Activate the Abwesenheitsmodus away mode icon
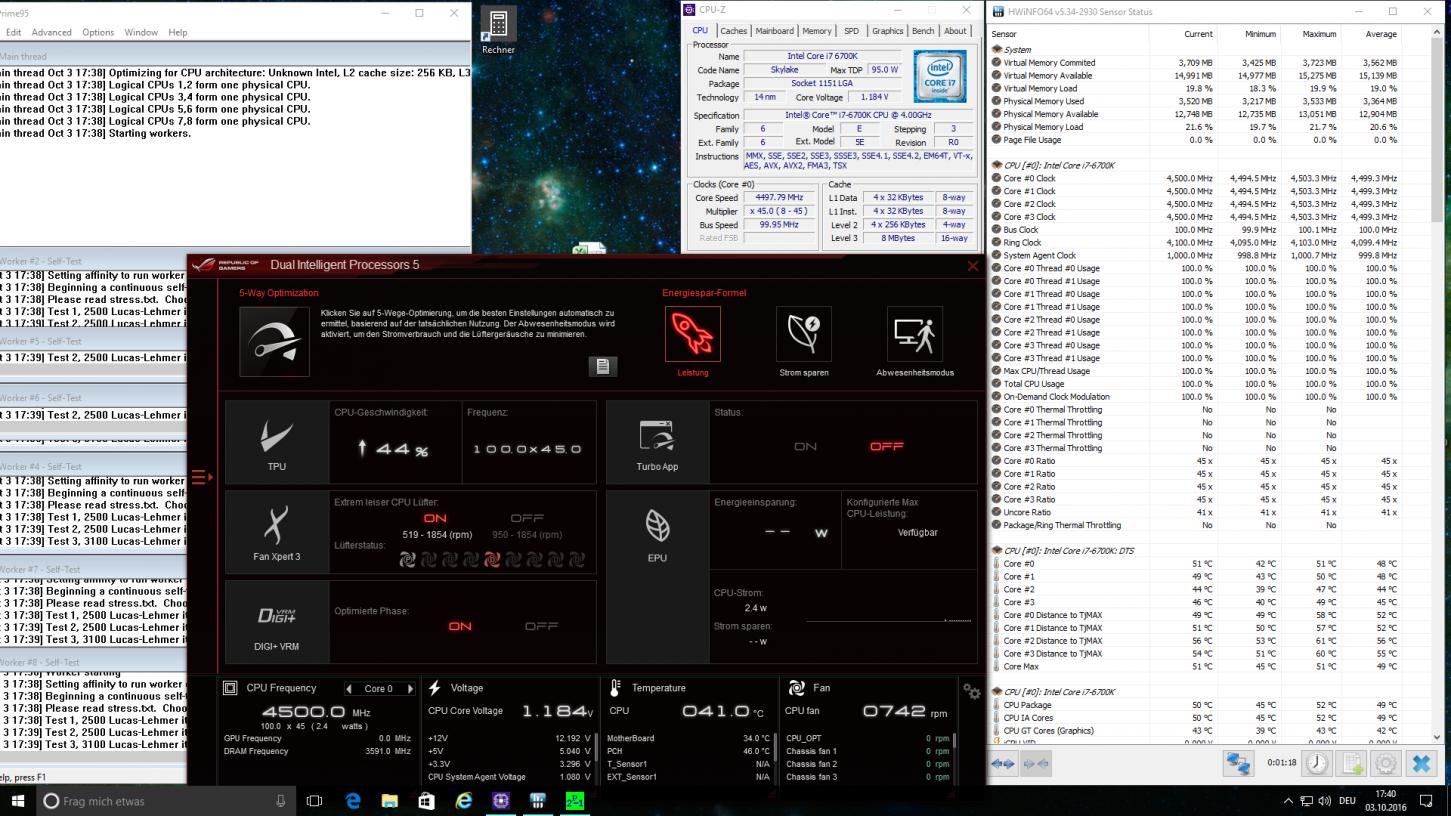The height and width of the screenshot is (816, 1451). tap(915, 334)
